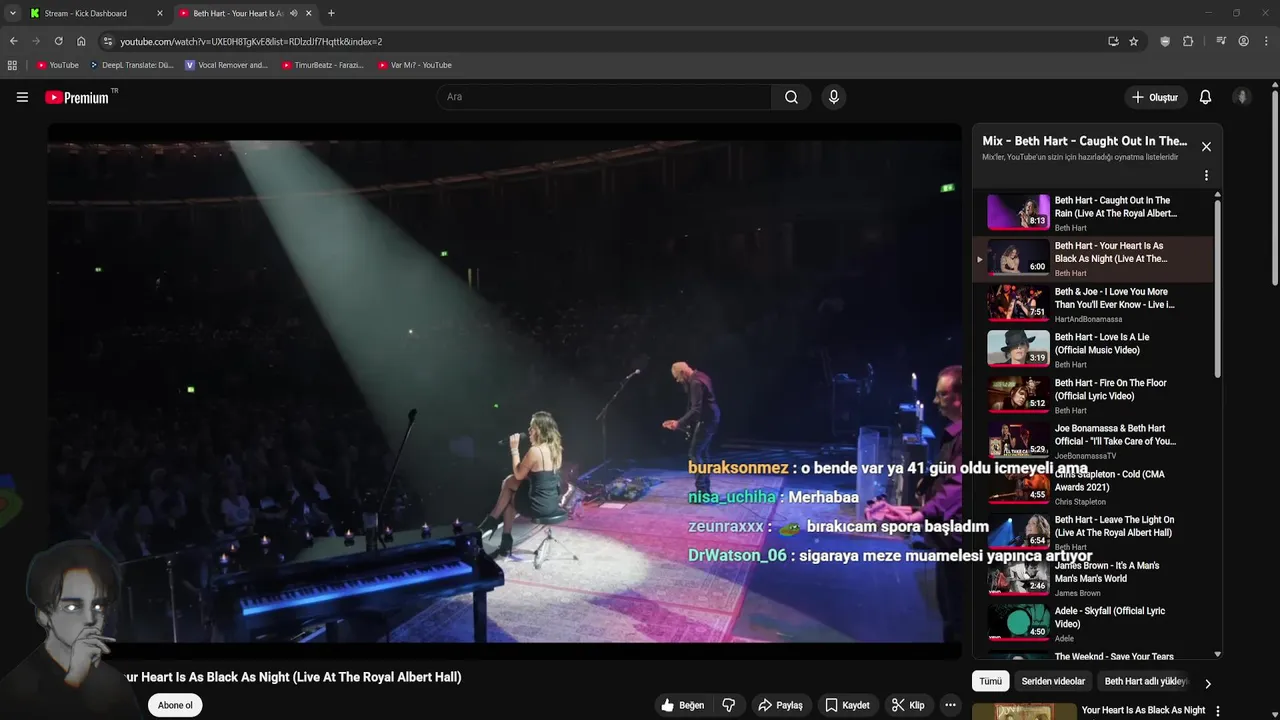Create a clip with Klip button
Screen dimensions: 1280x720
908,705
